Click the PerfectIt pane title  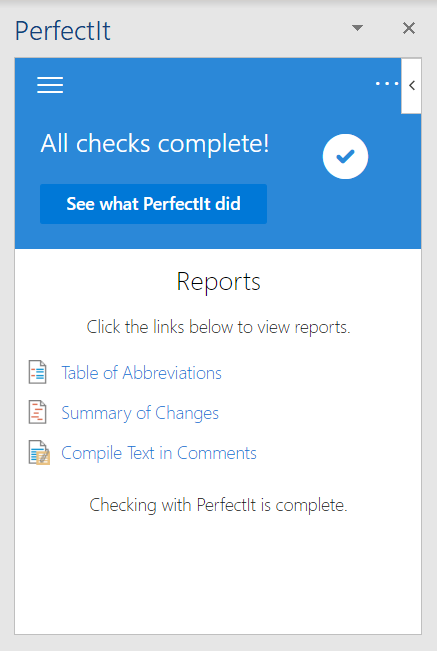[x=63, y=31]
